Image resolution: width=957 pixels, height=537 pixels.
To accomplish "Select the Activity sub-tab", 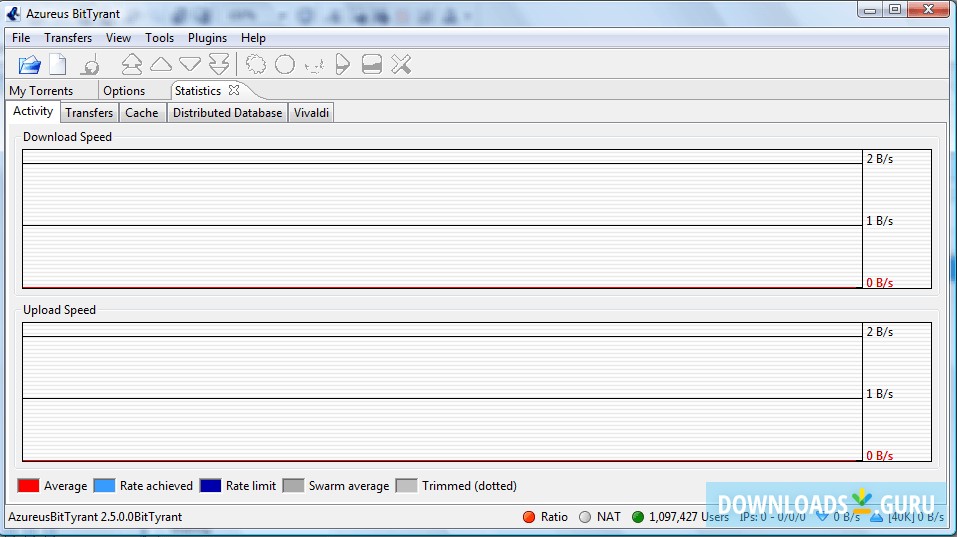I will [33, 111].
